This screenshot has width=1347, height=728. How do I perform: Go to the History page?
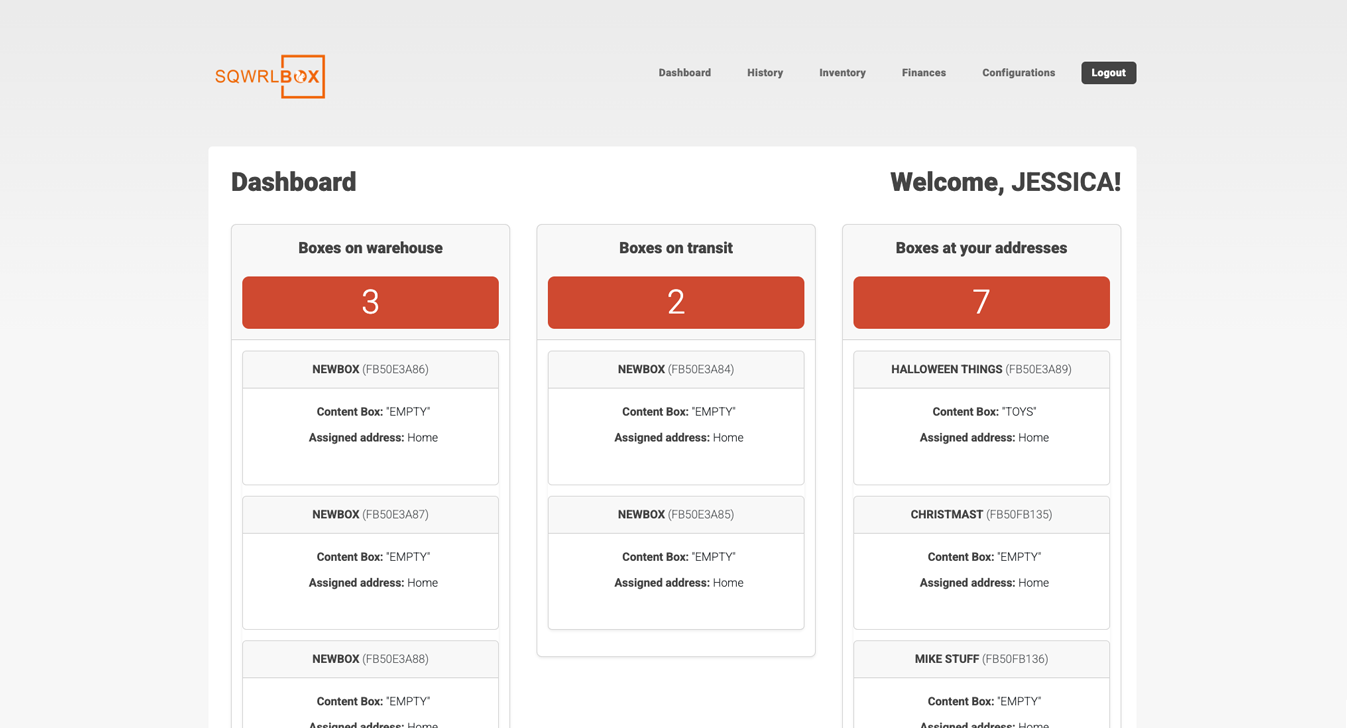click(764, 73)
